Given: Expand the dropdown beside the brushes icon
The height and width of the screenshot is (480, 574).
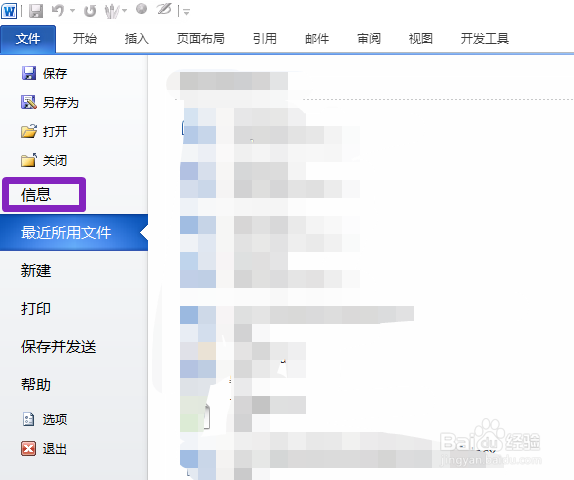Looking at the screenshot, I should point(124,11).
